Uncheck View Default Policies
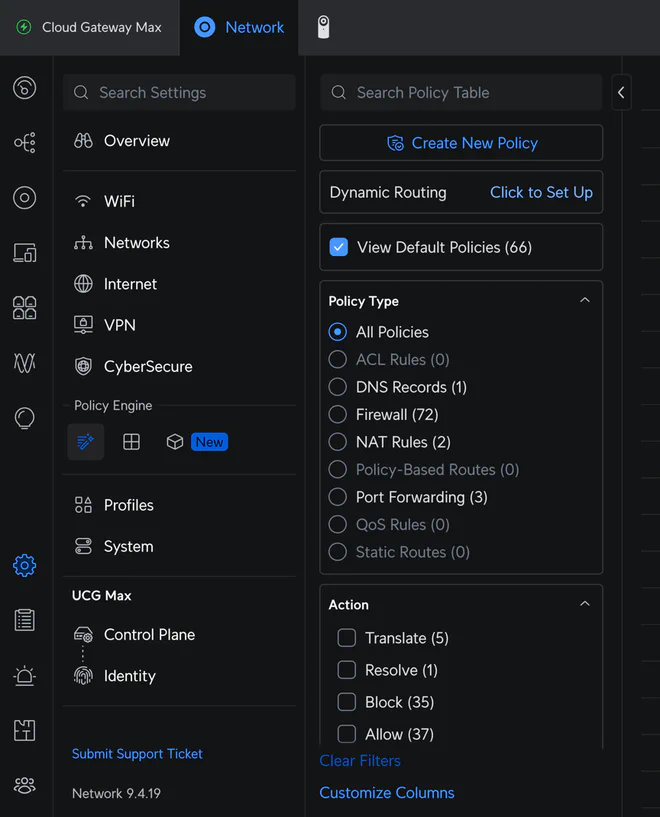The height and width of the screenshot is (817, 660). [339, 247]
